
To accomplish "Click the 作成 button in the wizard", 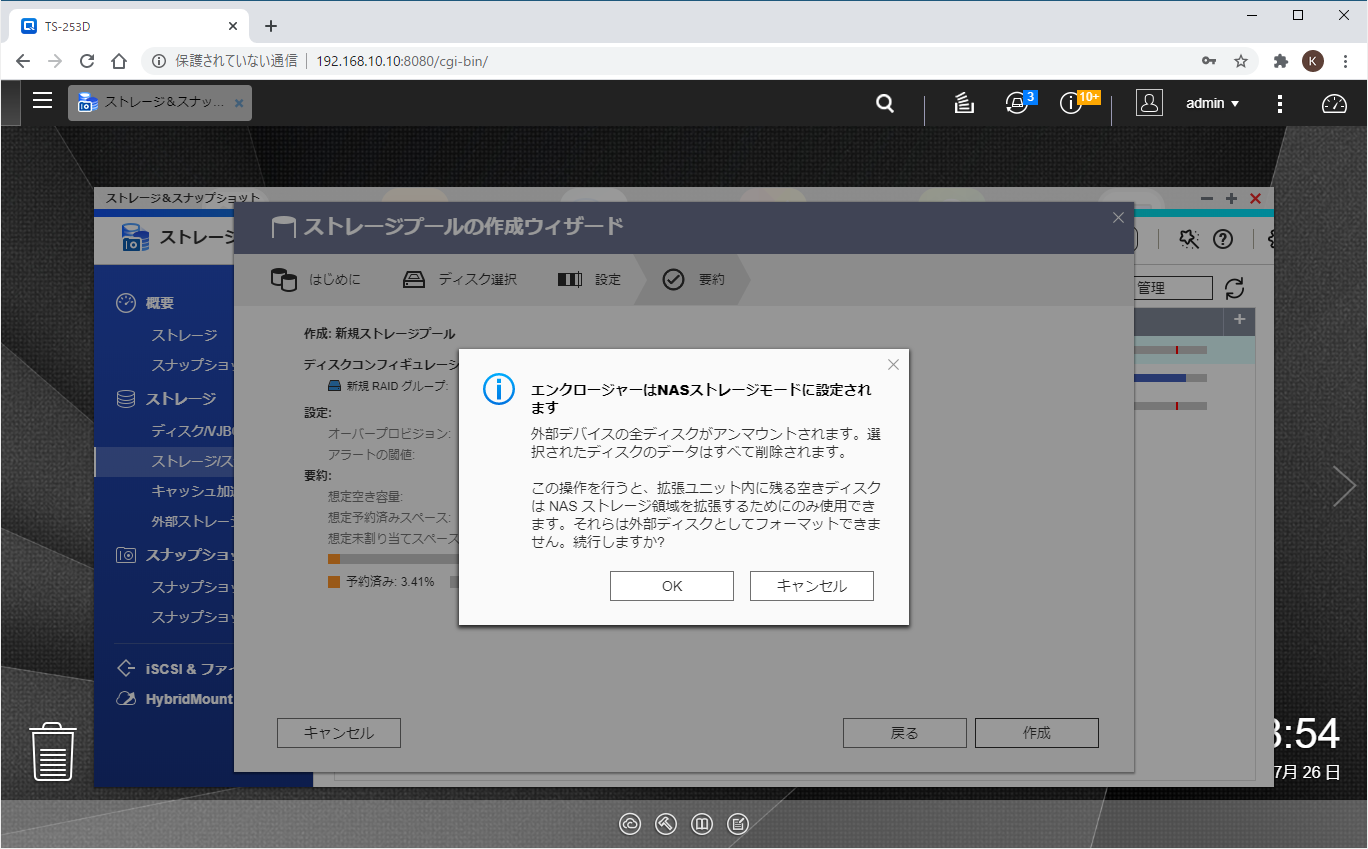I will tap(1036, 732).
